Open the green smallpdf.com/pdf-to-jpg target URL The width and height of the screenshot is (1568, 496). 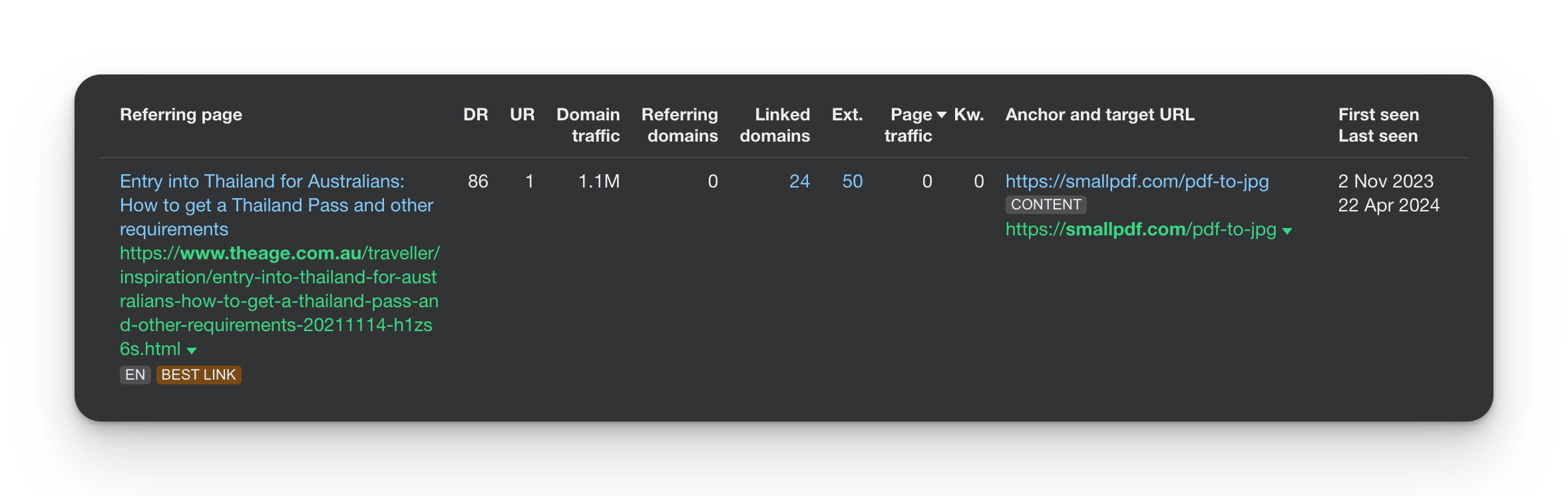[1141, 229]
